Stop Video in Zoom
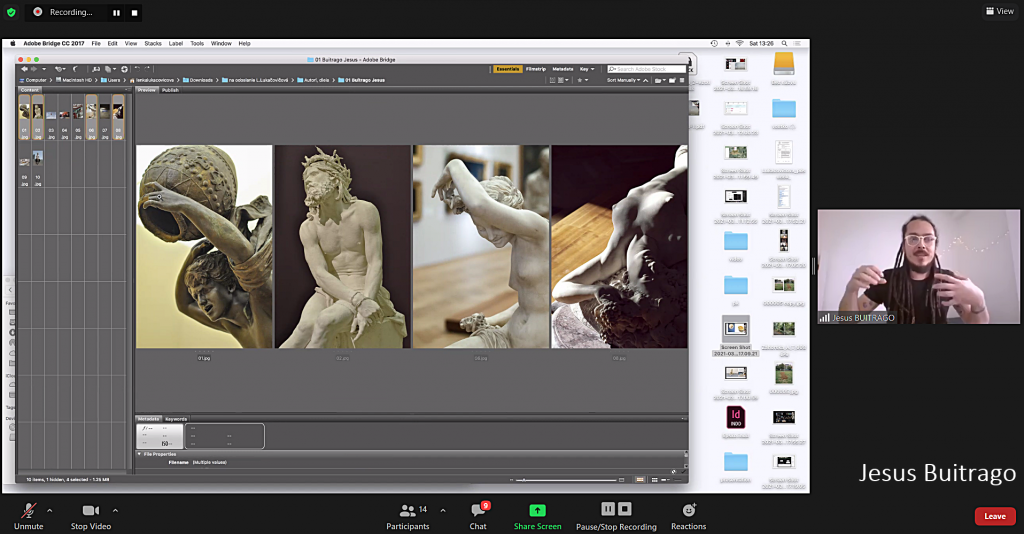This screenshot has width=1024, height=534. point(91,516)
